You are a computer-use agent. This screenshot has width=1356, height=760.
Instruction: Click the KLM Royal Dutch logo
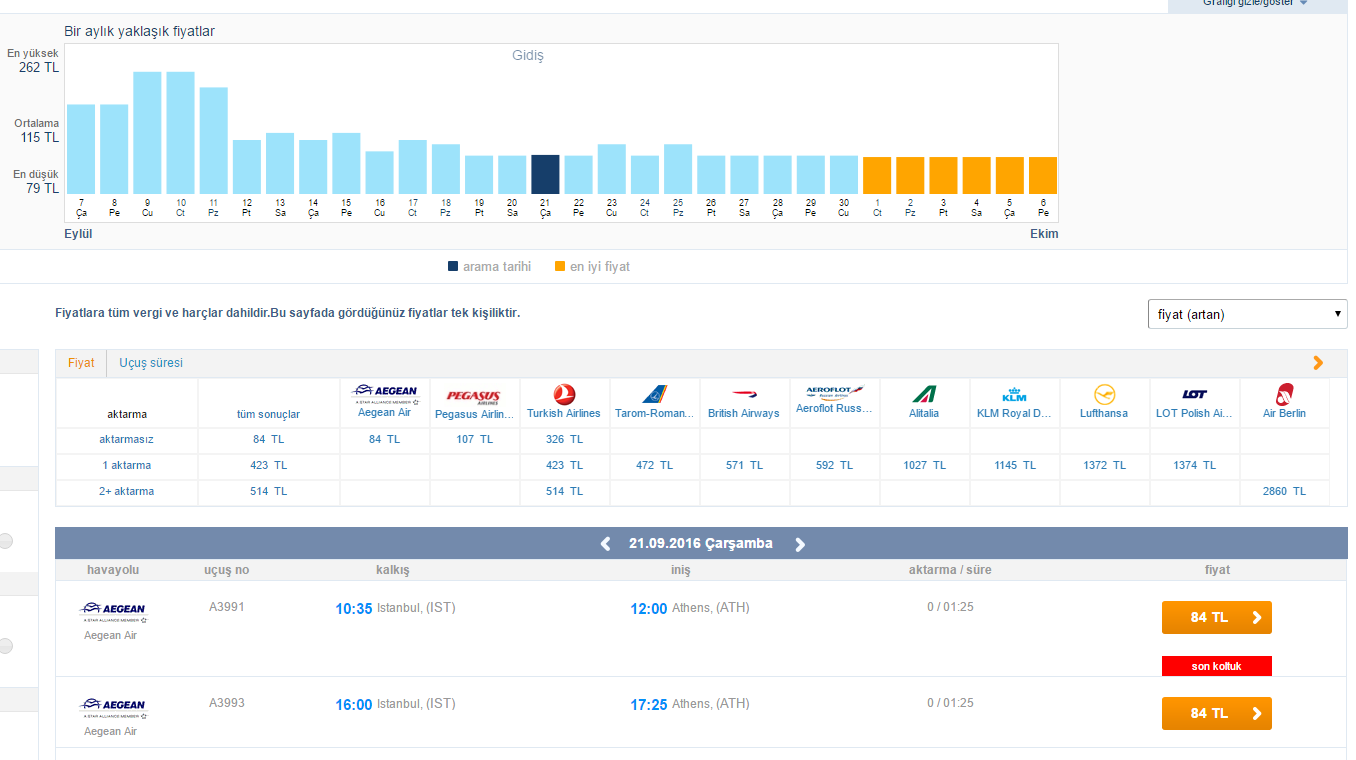click(1014, 395)
